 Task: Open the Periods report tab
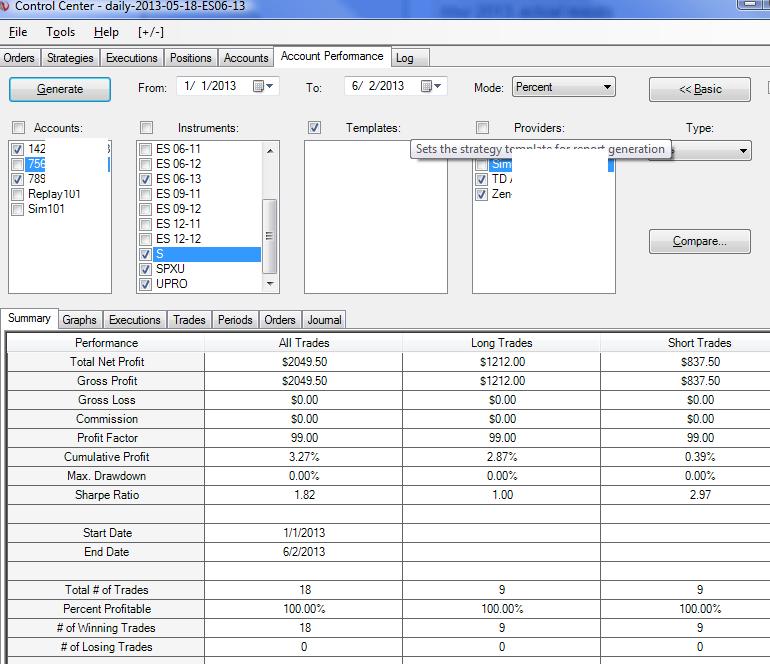(x=235, y=320)
